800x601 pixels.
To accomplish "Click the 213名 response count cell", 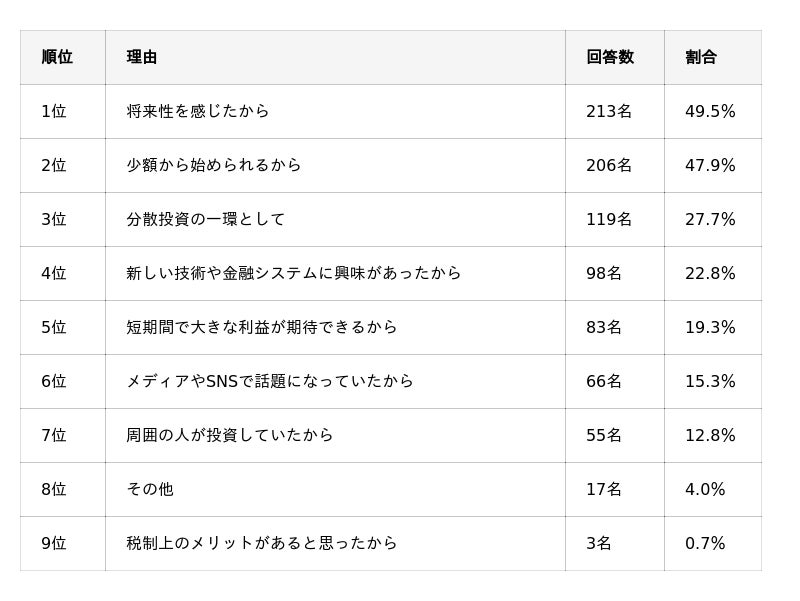I will click(609, 111).
